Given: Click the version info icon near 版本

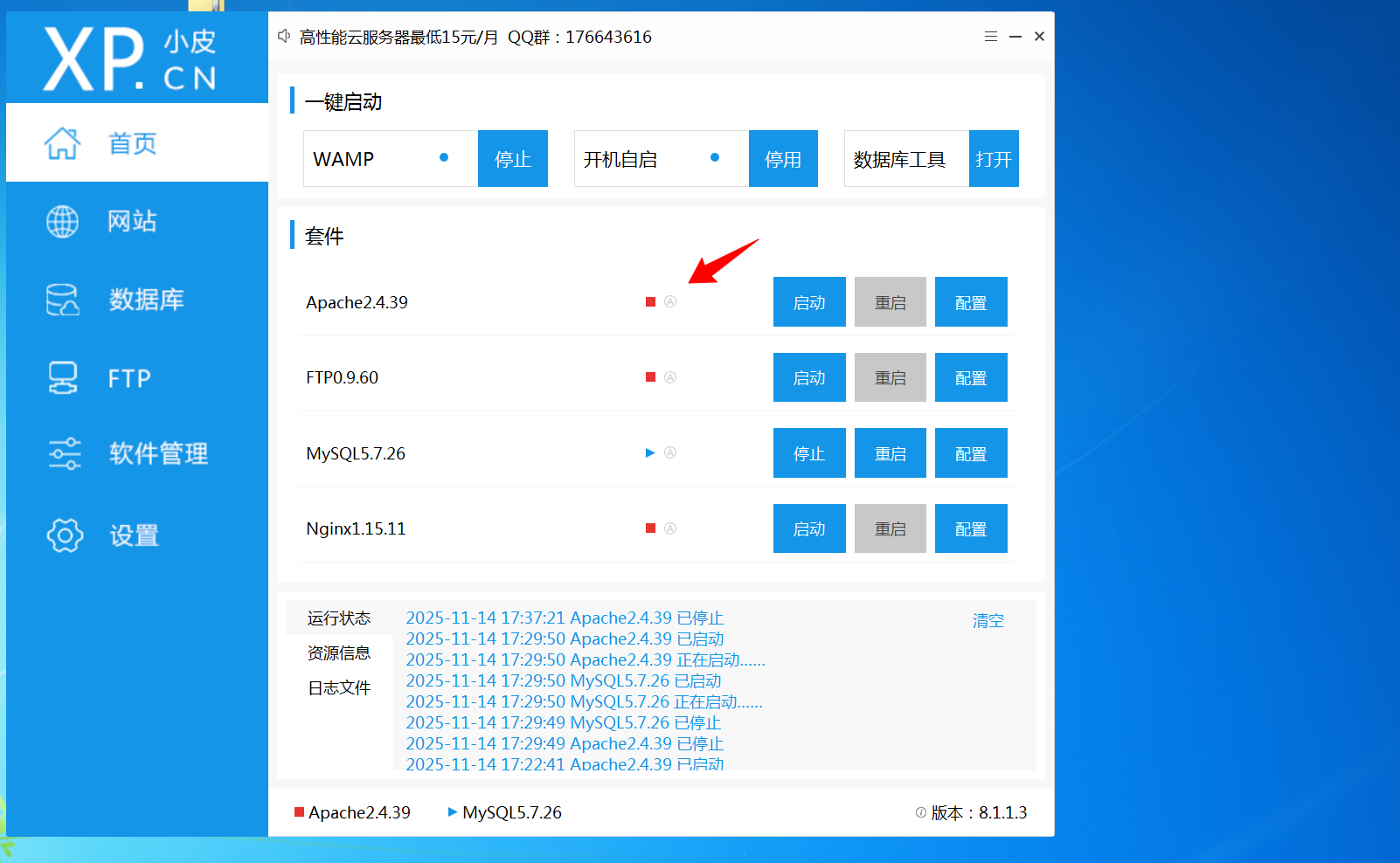Looking at the screenshot, I should coord(921,812).
